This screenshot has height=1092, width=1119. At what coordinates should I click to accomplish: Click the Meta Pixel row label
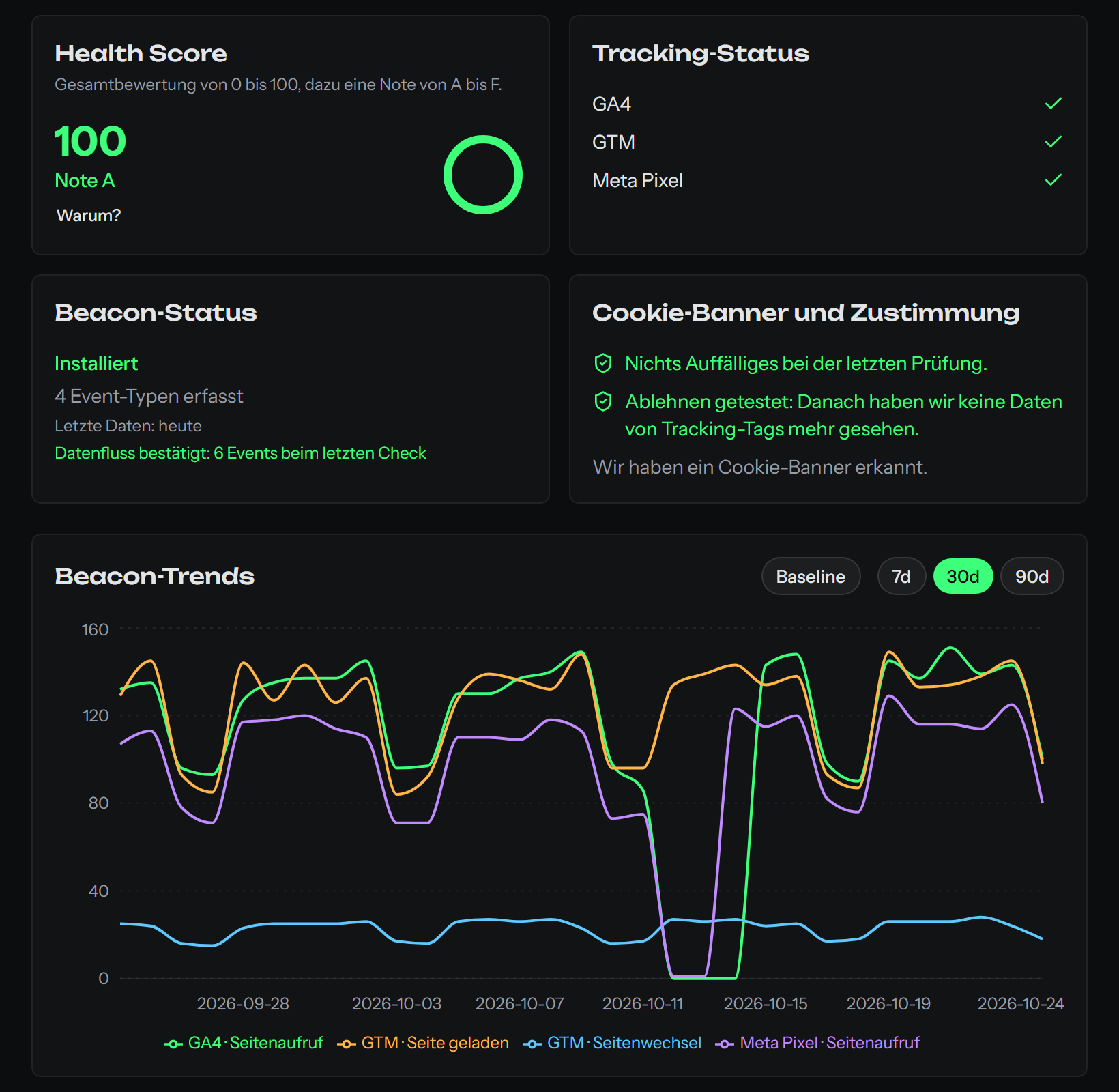(x=637, y=180)
